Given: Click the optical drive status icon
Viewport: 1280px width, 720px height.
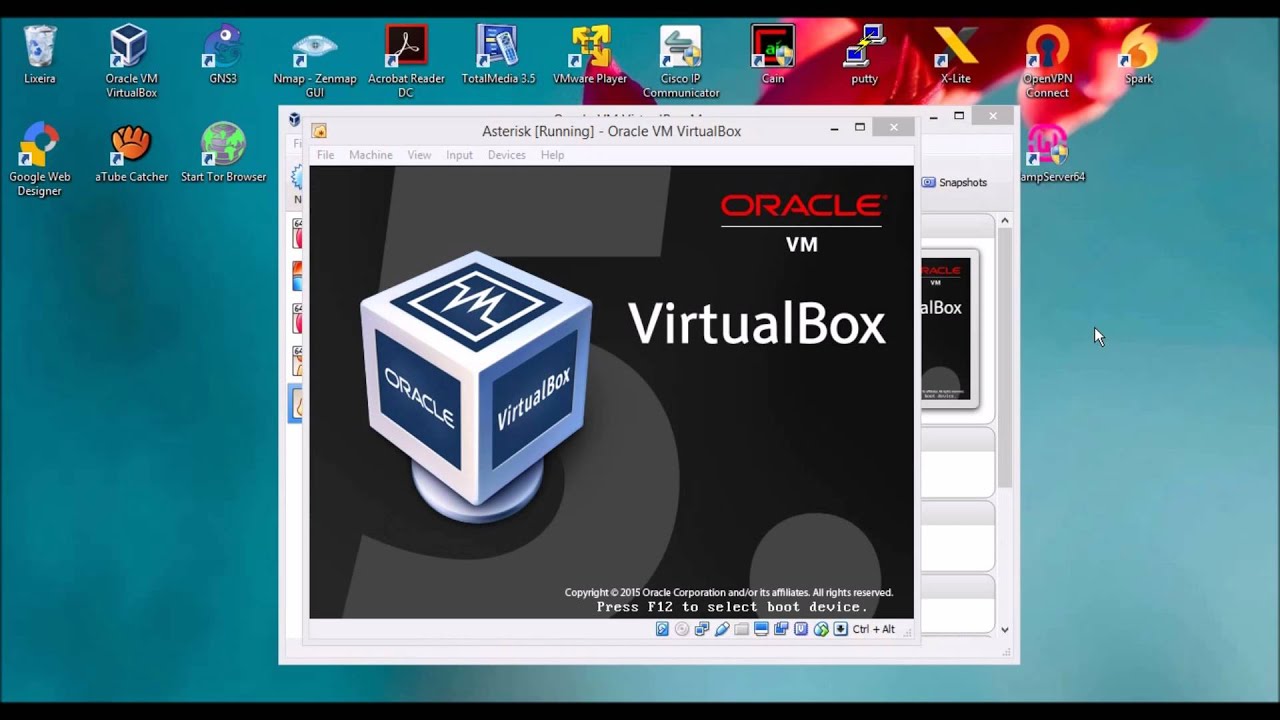Looking at the screenshot, I should pyautogui.click(x=682, y=629).
